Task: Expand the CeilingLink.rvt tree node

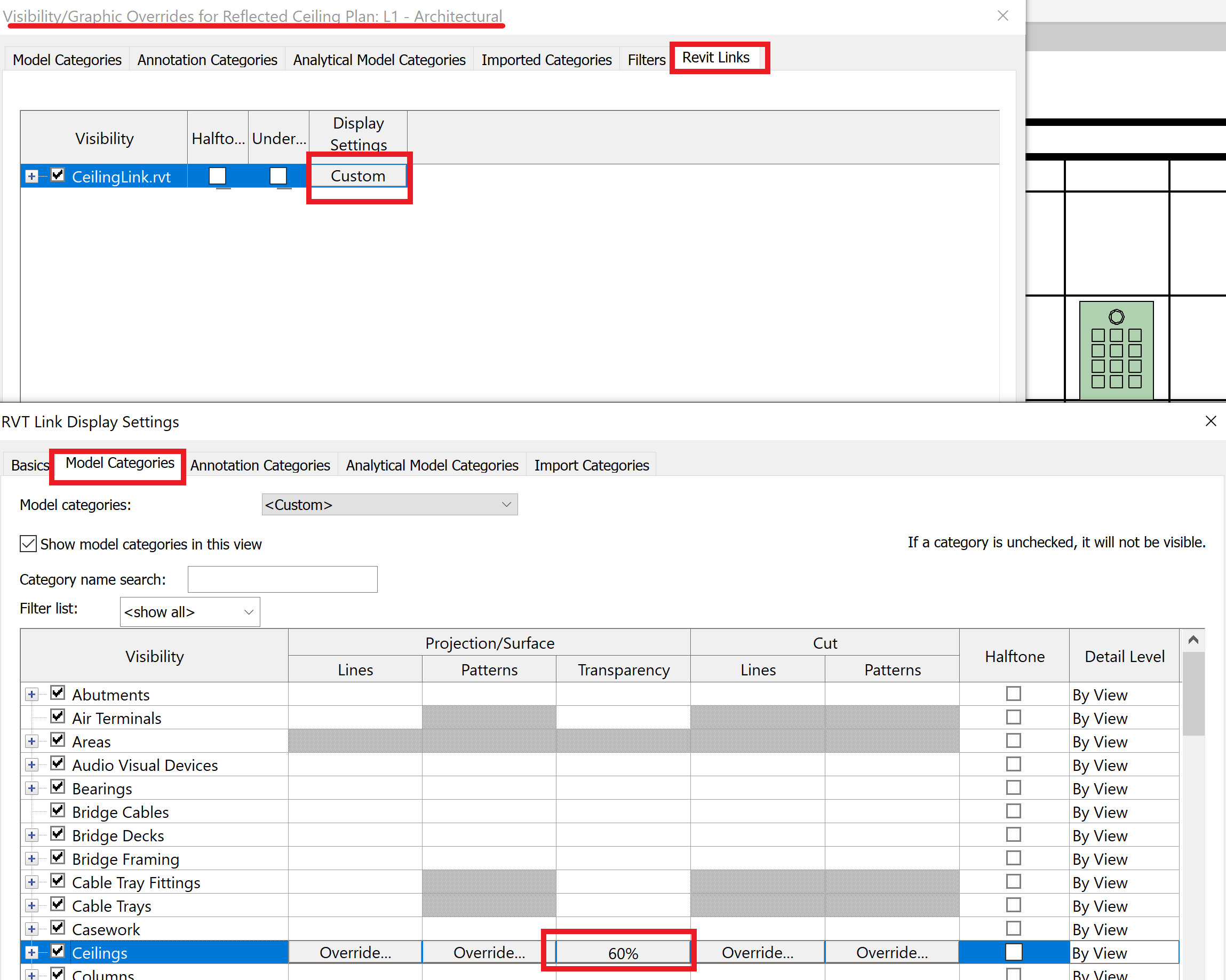Action: (31, 177)
